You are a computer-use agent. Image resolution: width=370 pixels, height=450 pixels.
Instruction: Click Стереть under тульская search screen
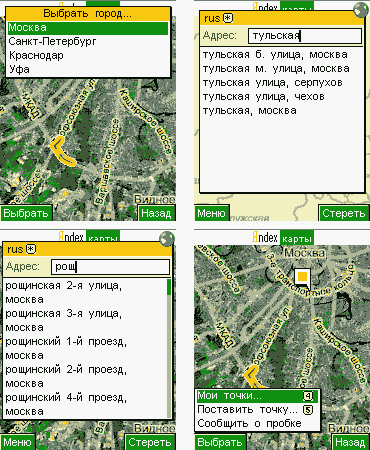(x=344, y=213)
